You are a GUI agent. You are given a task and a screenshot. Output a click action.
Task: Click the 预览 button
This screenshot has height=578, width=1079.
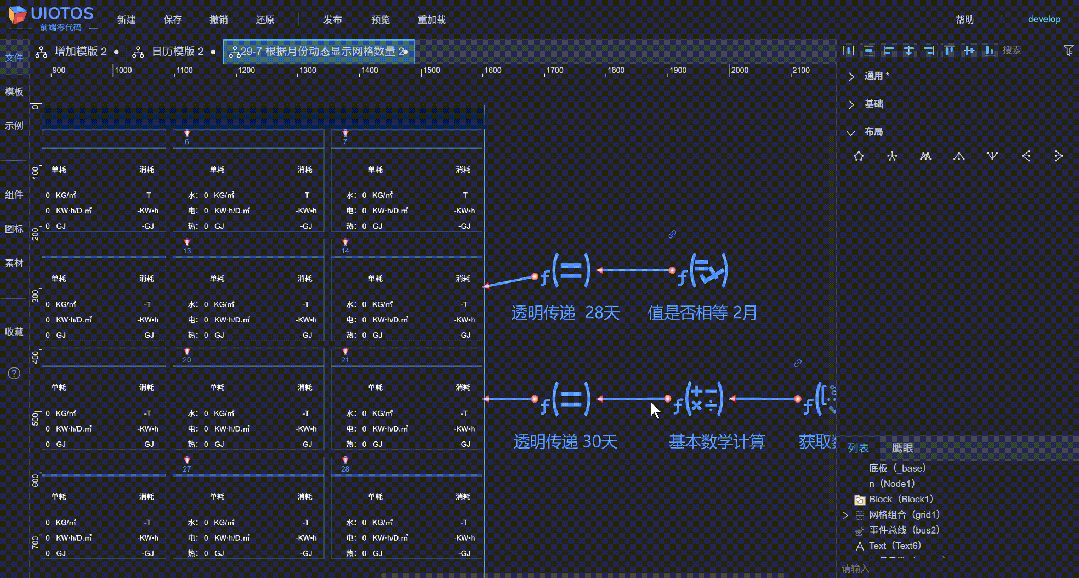[380, 20]
